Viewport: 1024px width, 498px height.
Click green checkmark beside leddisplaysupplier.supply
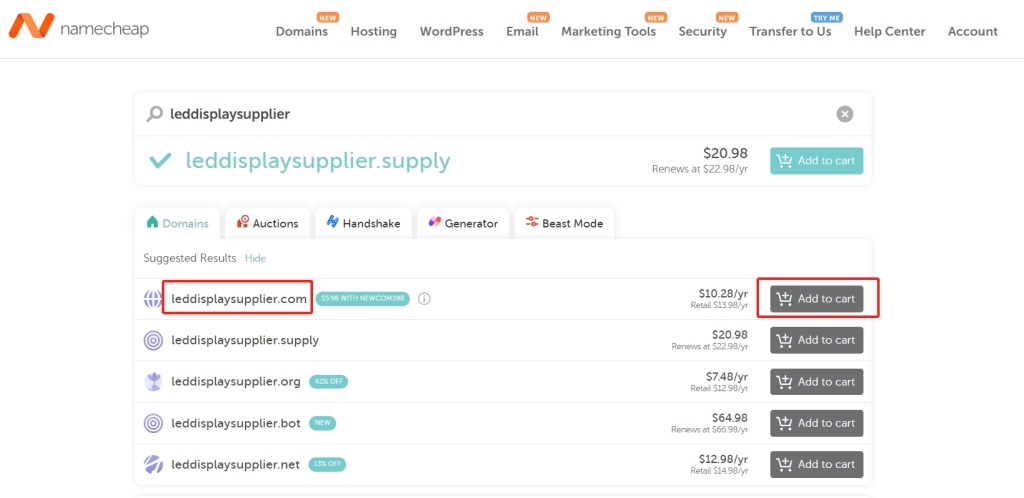coord(159,161)
